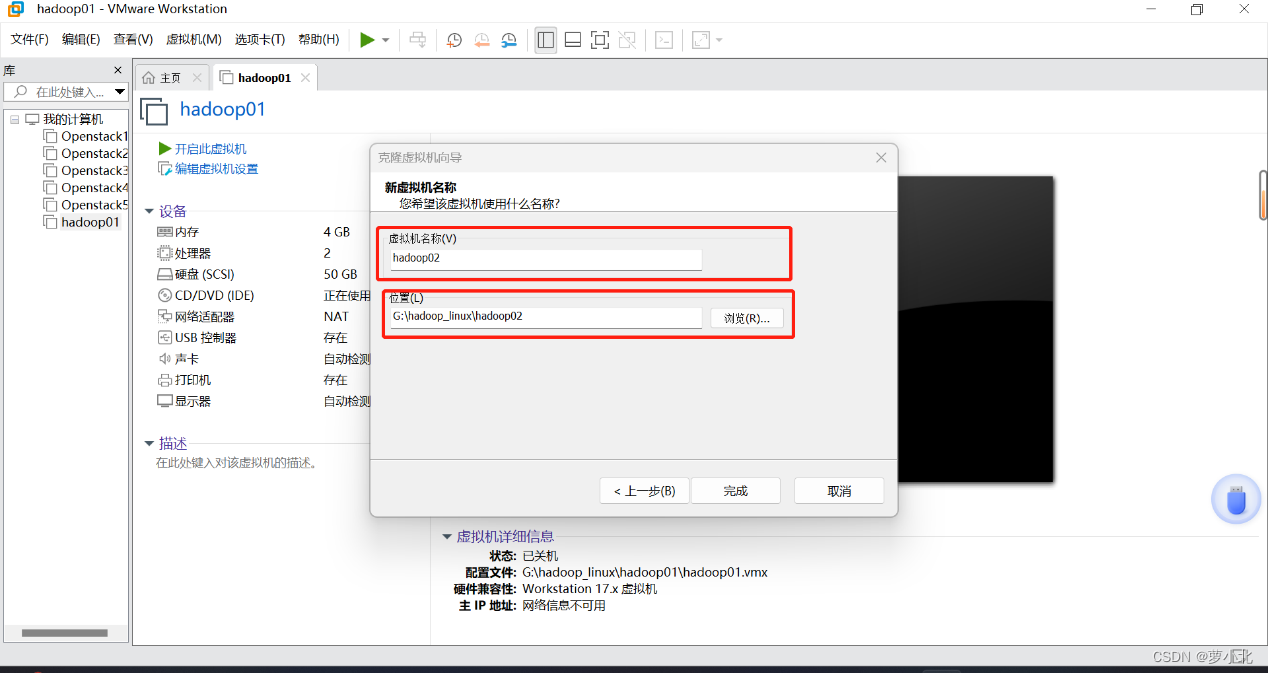Collapse the 设备 section
Viewport: 1268px width, 673px height.
149,211
